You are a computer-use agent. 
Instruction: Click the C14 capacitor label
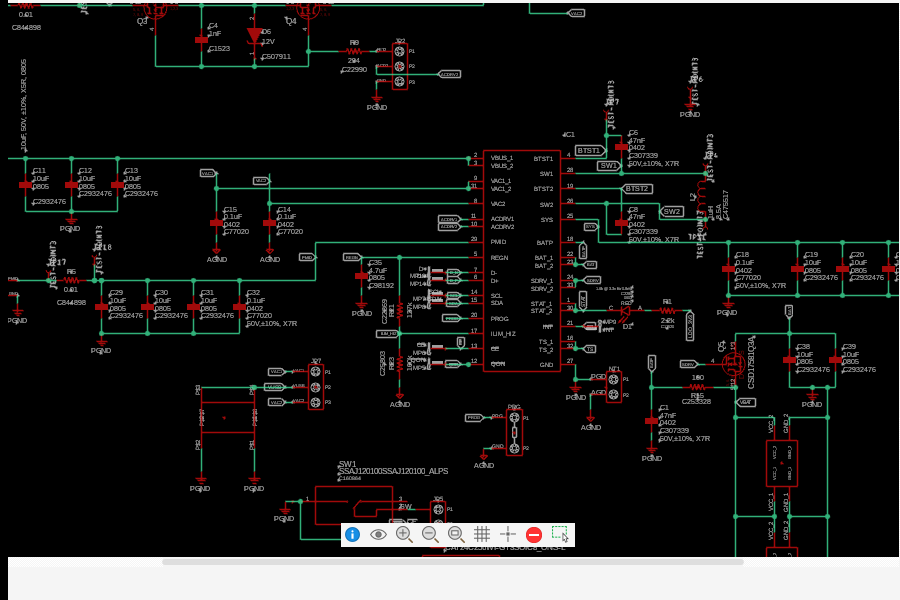(x=284, y=210)
